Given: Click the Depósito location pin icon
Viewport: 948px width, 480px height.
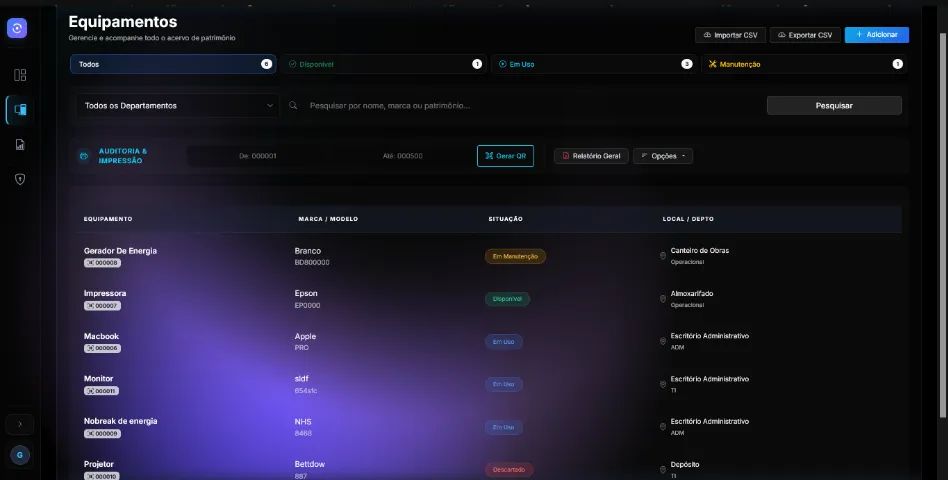Looking at the screenshot, I should [663, 470].
